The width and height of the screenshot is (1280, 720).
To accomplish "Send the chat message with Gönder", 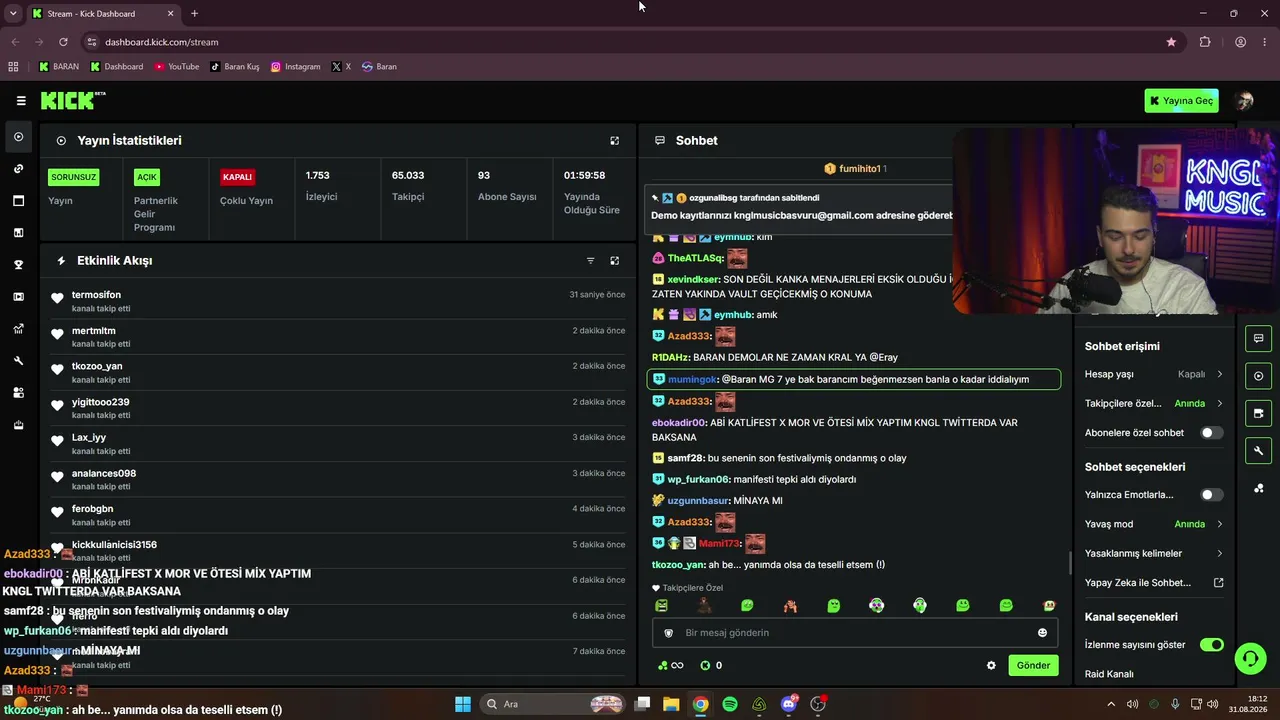I will [x=1033, y=666].
